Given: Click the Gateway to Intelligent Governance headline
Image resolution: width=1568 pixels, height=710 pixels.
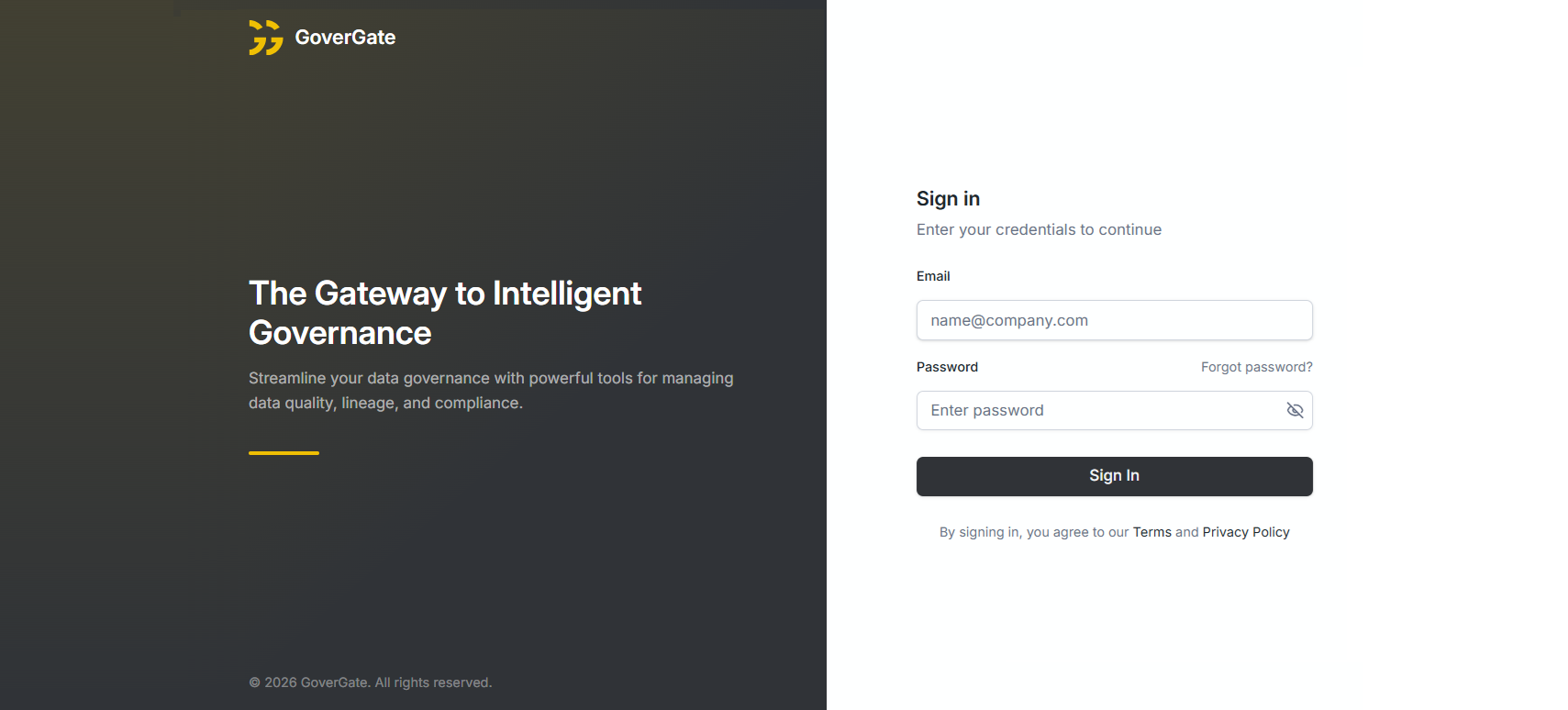Looking at the screenshot, I should [445, 294].
